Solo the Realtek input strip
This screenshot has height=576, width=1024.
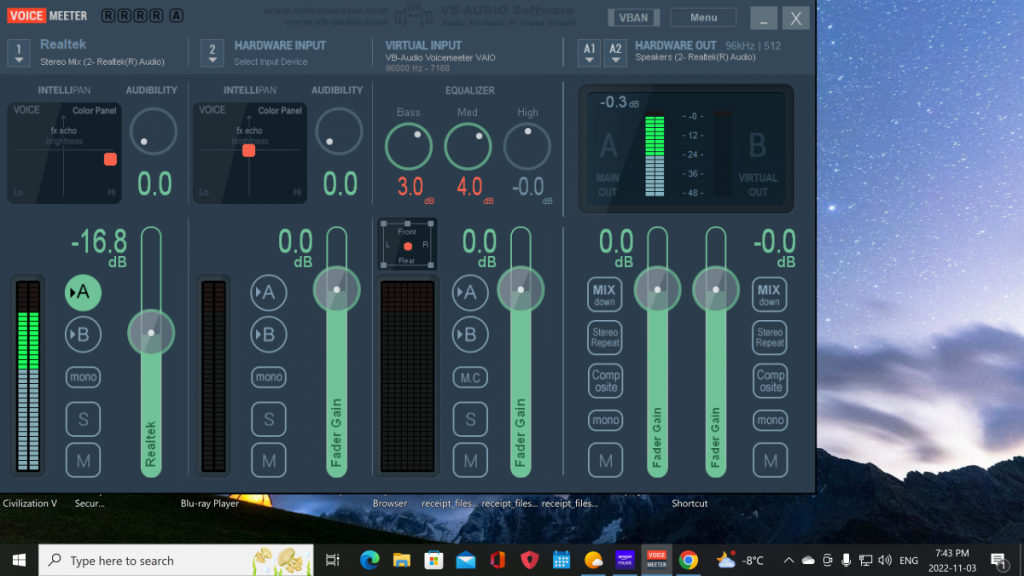point(83,419)
